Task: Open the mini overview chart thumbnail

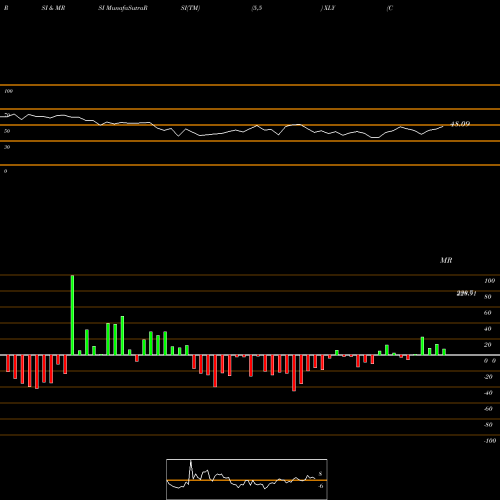Action: (247, 479)
